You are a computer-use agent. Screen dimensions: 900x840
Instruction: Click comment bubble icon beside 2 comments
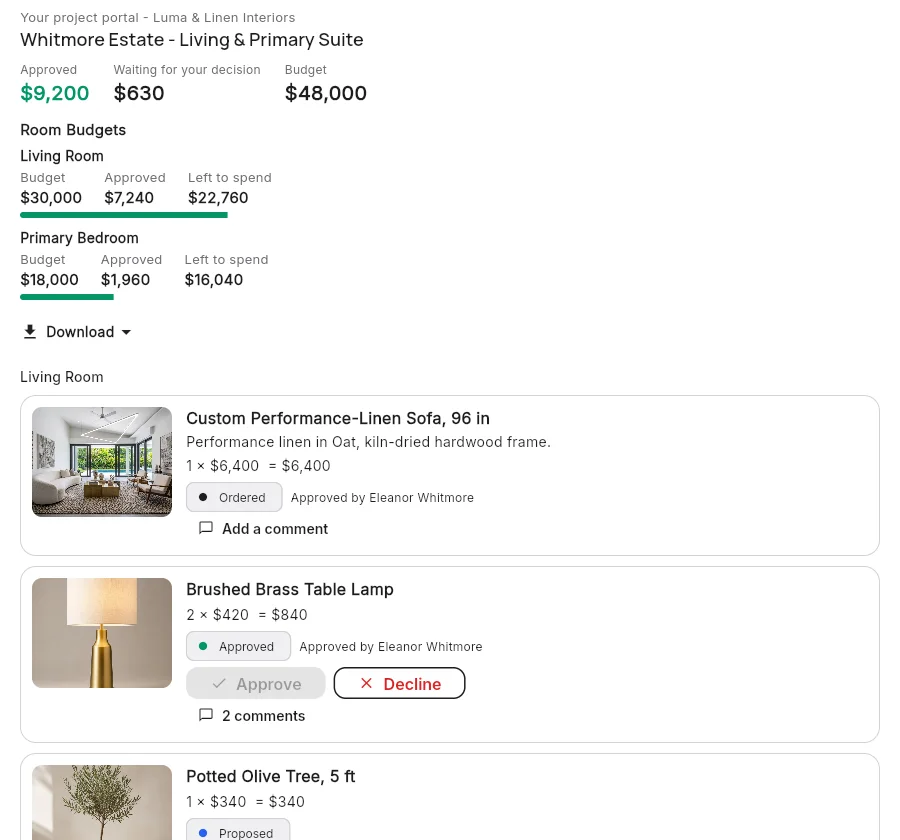tap(205, 715)
